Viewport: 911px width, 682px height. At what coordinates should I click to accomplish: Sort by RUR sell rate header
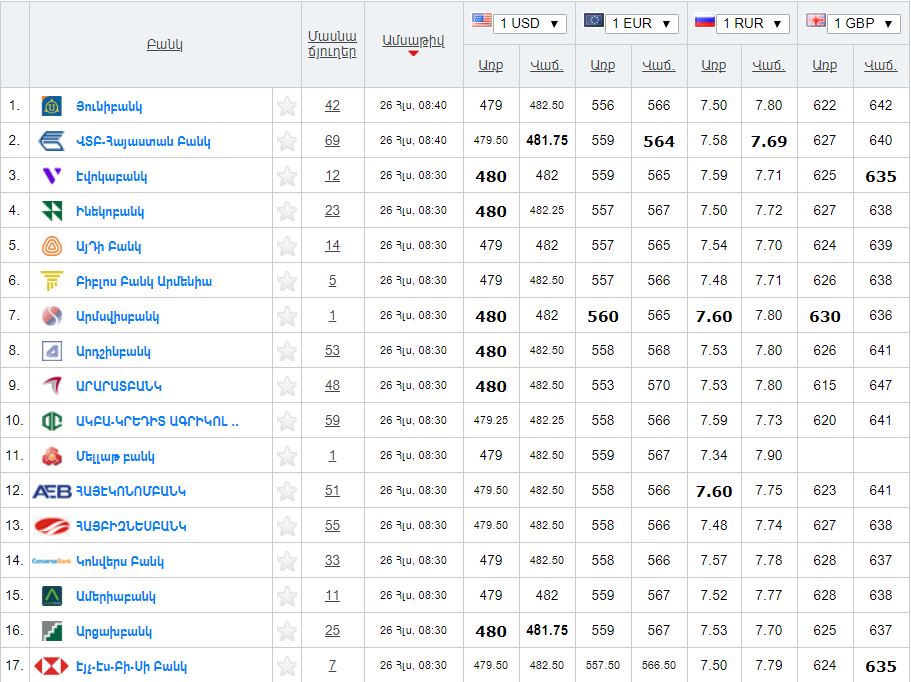(769, 66)
